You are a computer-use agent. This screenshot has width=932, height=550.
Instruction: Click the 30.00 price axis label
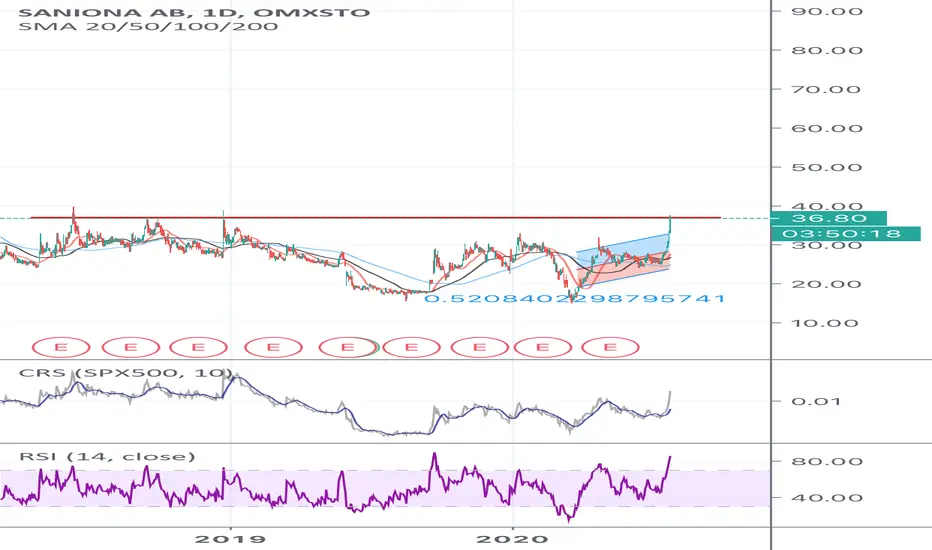click(827, 245)
